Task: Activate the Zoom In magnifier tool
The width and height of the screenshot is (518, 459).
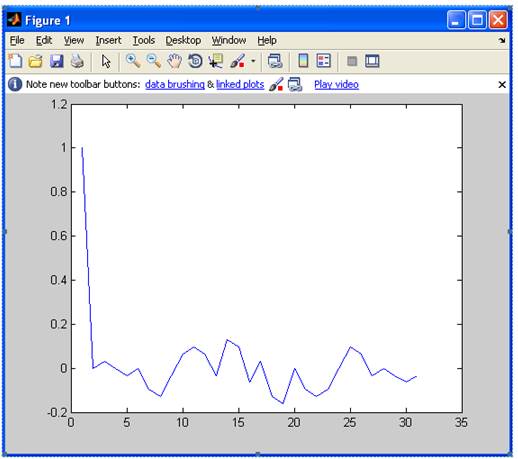Action: click(x=133, y=61)
